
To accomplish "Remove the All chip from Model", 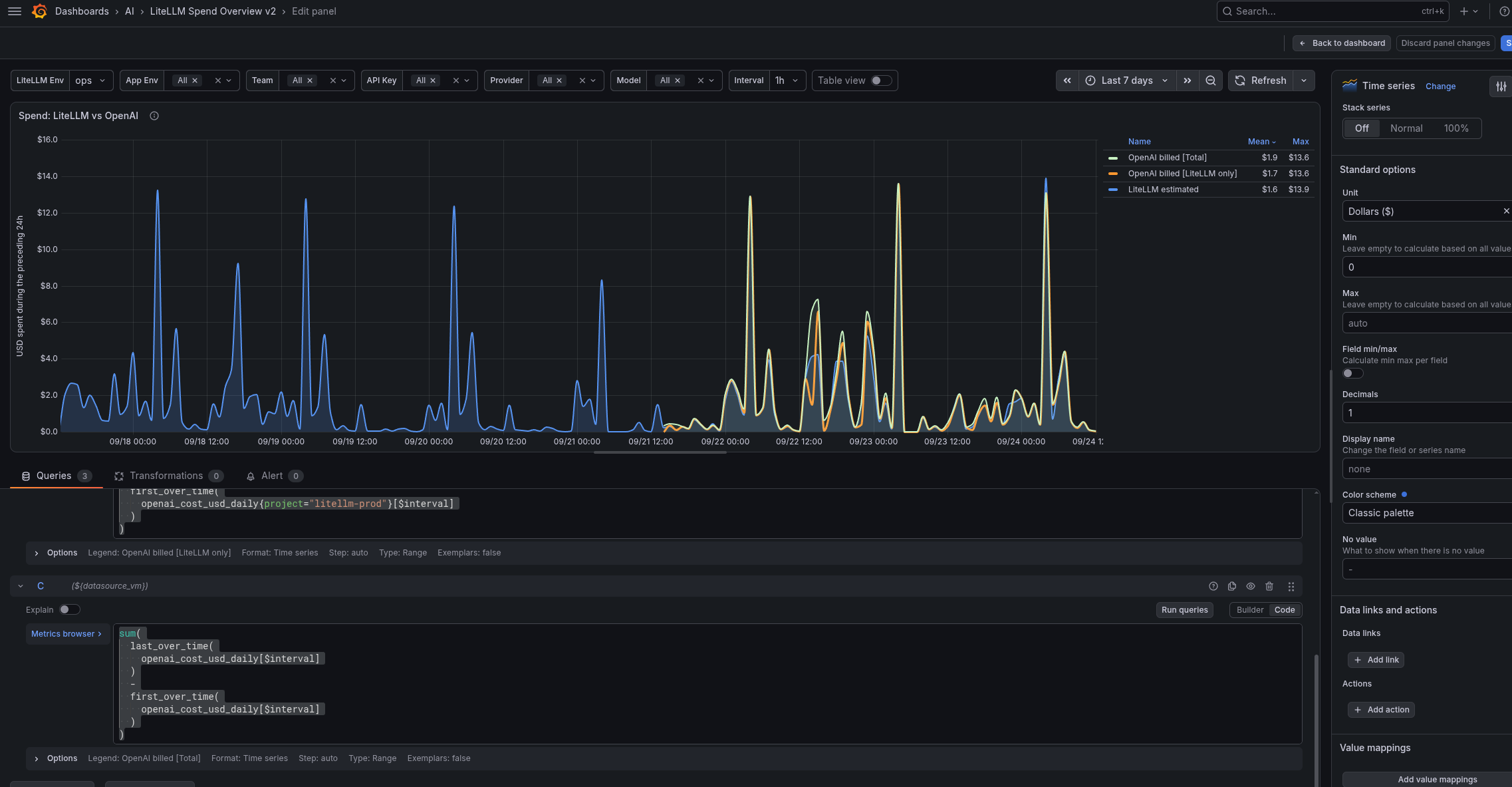I will (678, 80).
